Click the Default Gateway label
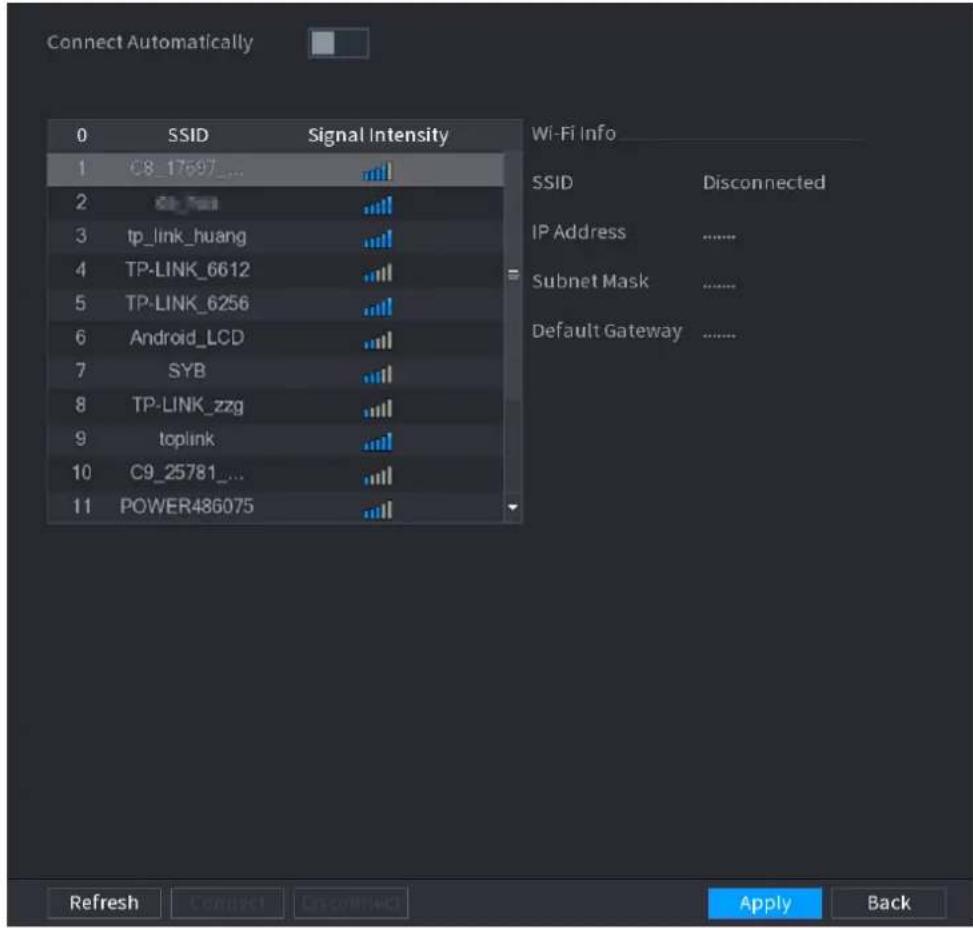The height and width of the screenshot is (928, 973). pos(606,331)
